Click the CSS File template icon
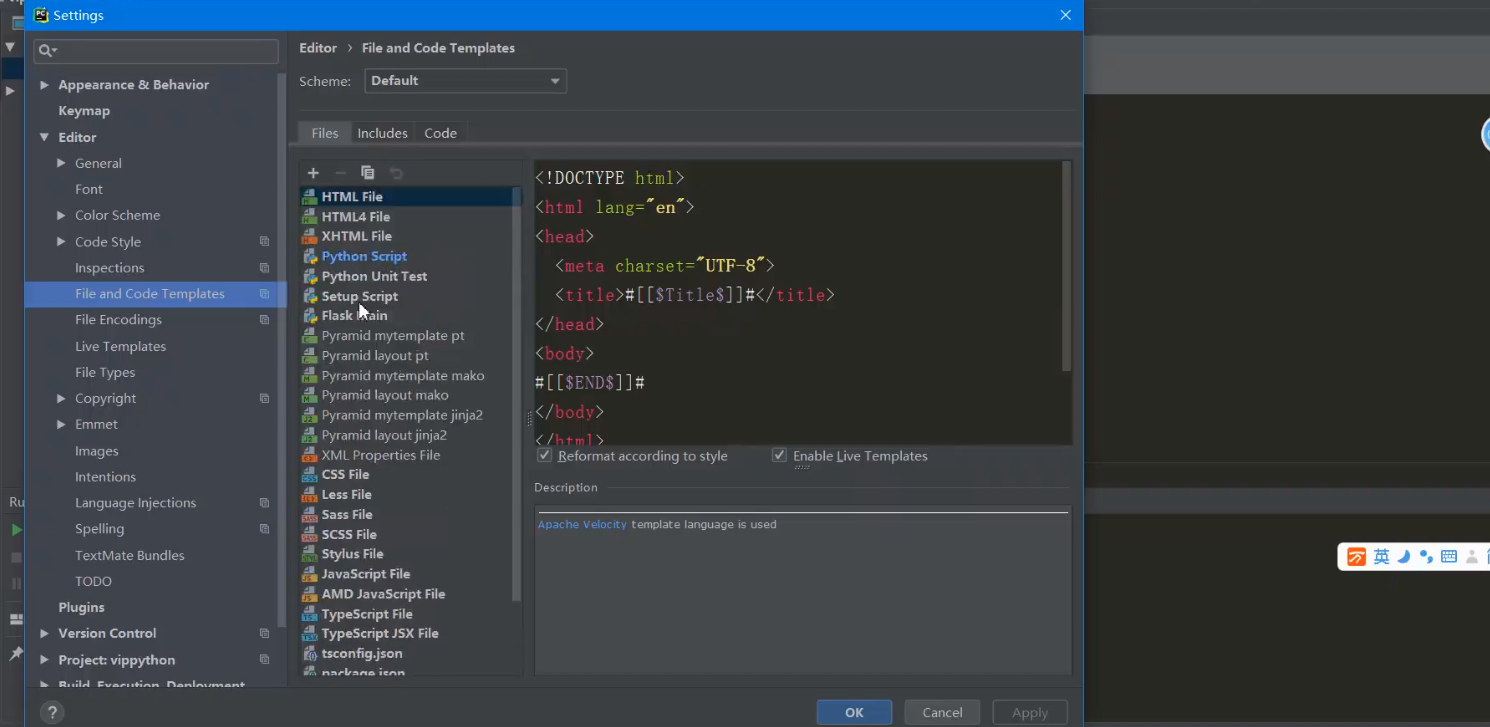This screenshot has width=1490, height=727. 310,475
